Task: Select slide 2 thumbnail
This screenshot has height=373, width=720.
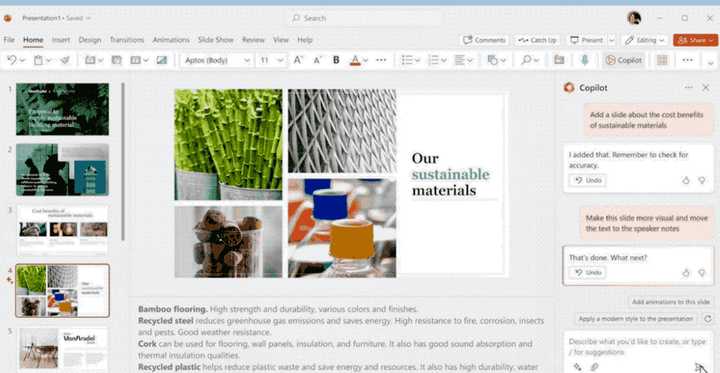Action: 62,170
